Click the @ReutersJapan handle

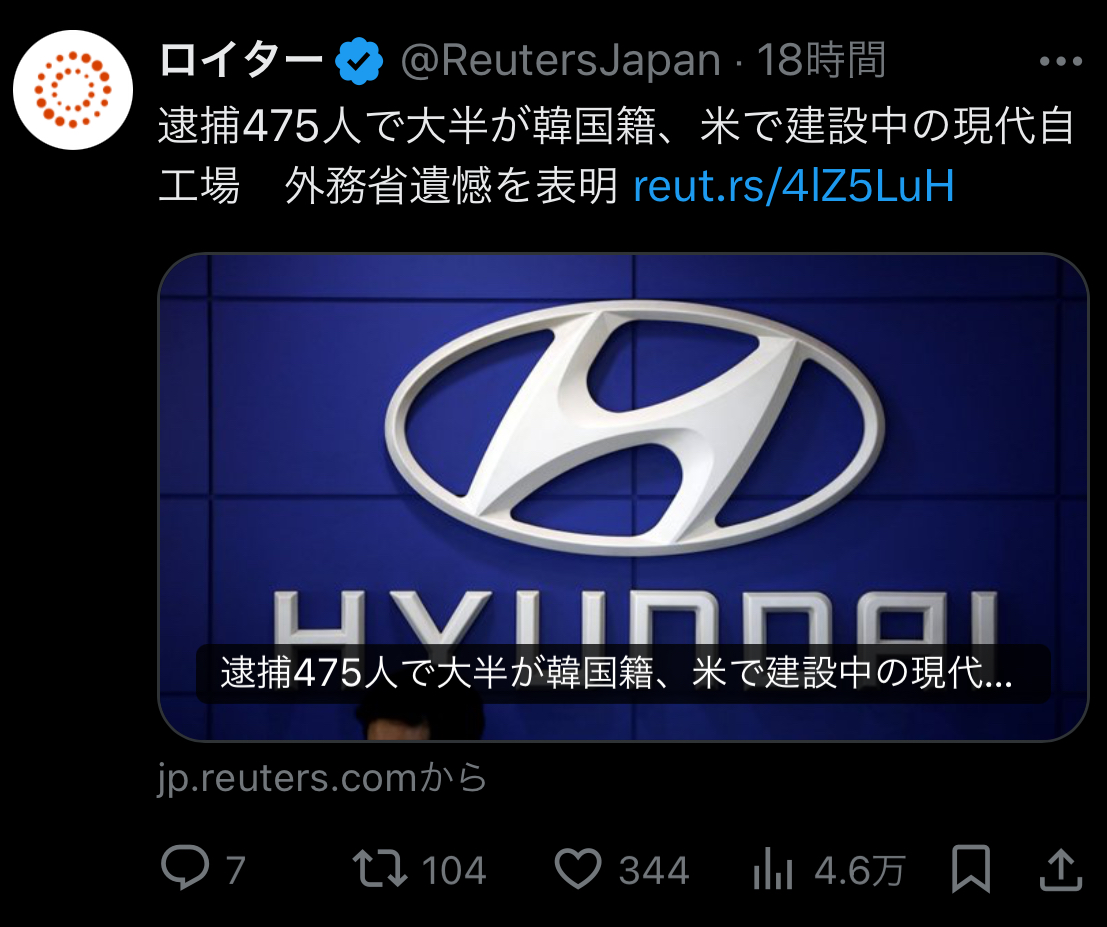click(x=561, y=61)
